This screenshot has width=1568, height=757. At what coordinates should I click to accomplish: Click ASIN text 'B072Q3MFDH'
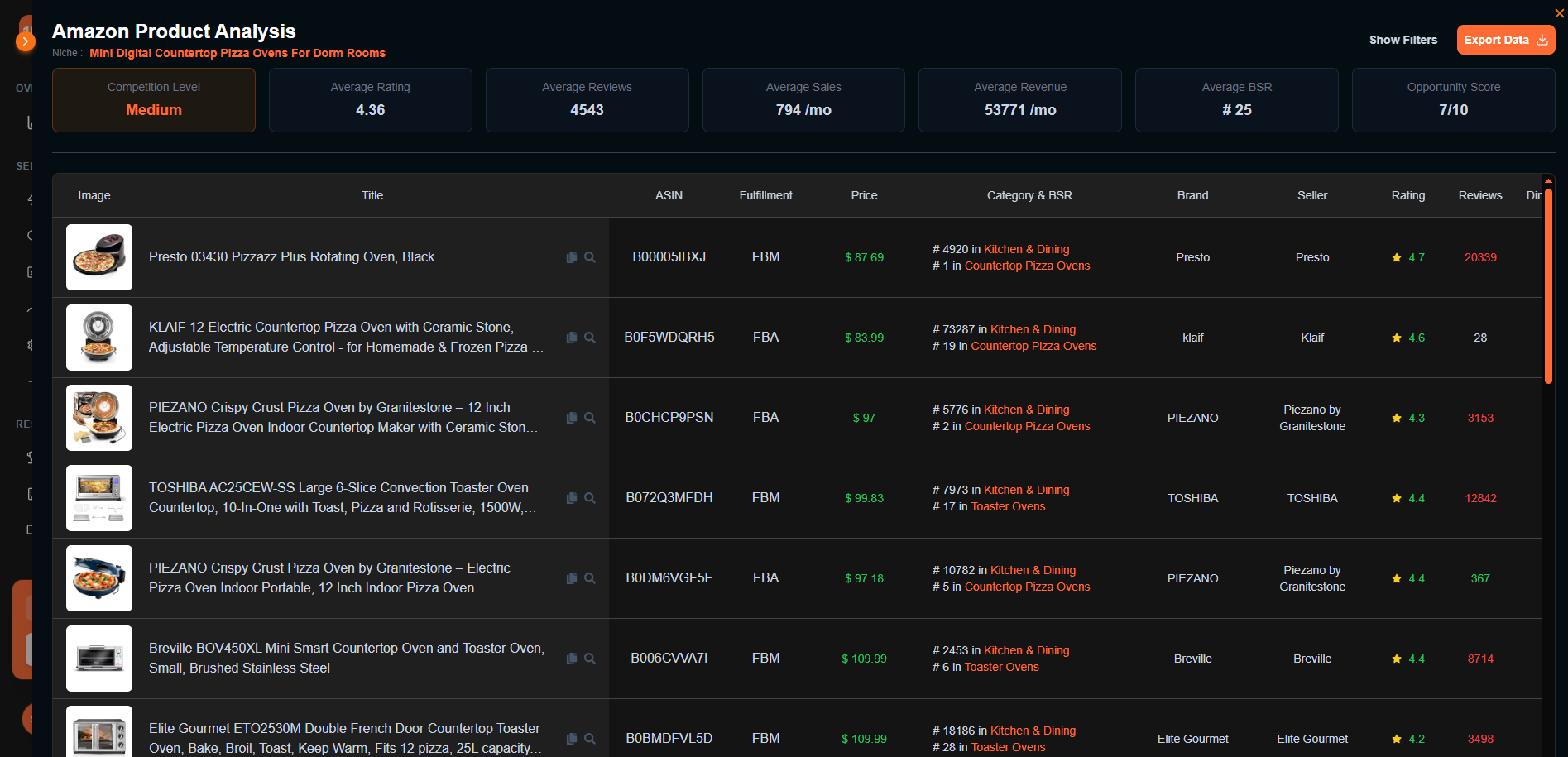click(669, 498)
